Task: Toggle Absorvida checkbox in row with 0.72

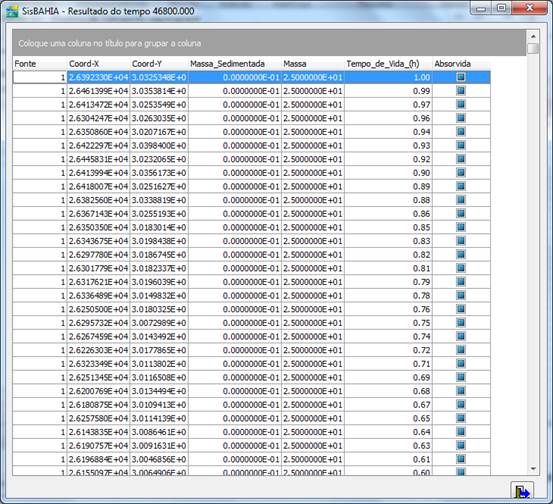Action: pyautogui.click(x=461, y=350)
